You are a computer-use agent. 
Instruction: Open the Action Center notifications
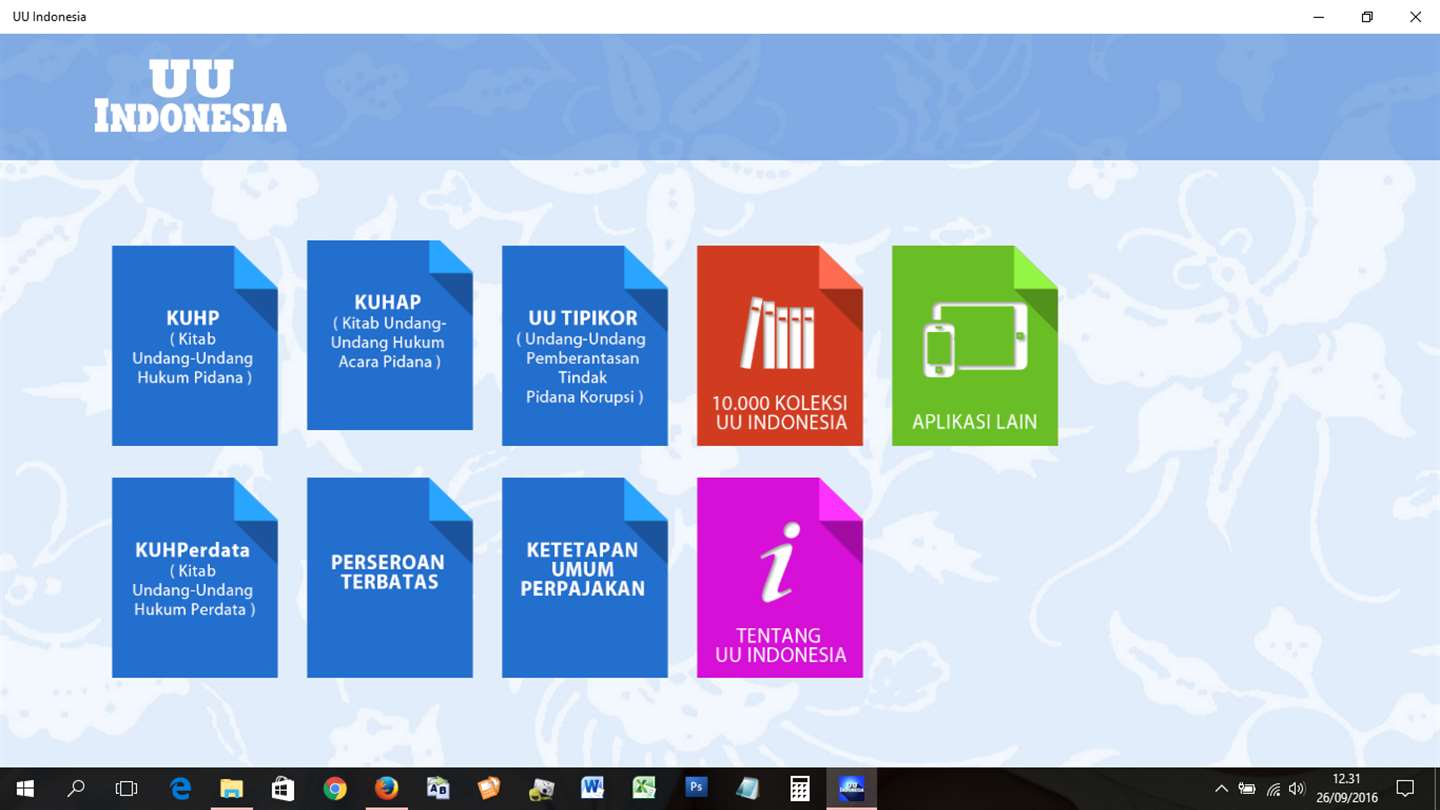(x=1405, y=789)
